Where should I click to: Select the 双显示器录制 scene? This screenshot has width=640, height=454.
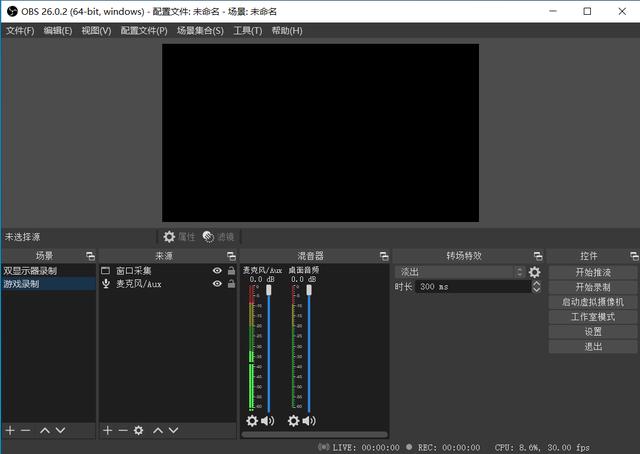pos(49,271)
